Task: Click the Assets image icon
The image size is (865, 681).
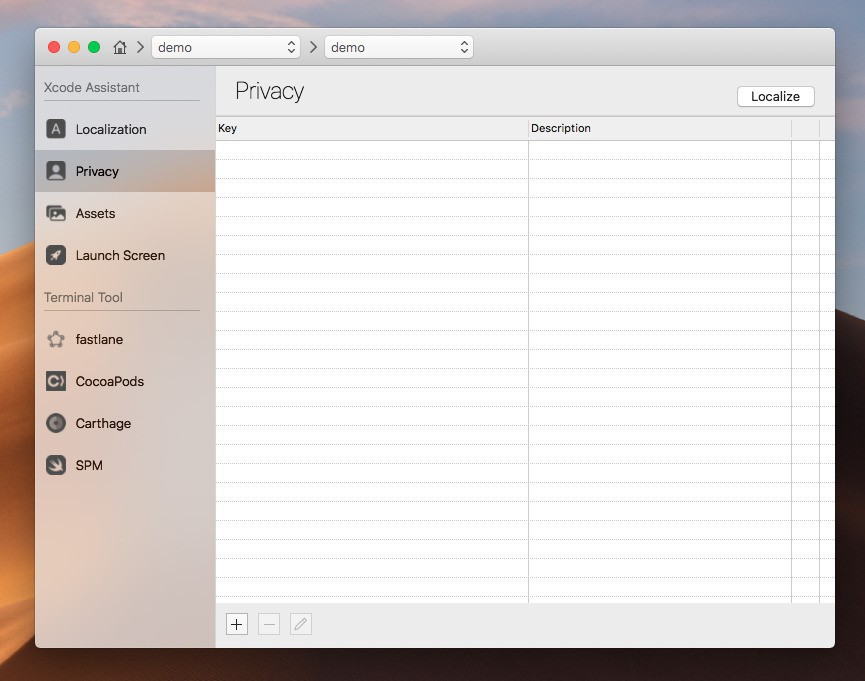Action: (56, 213)
